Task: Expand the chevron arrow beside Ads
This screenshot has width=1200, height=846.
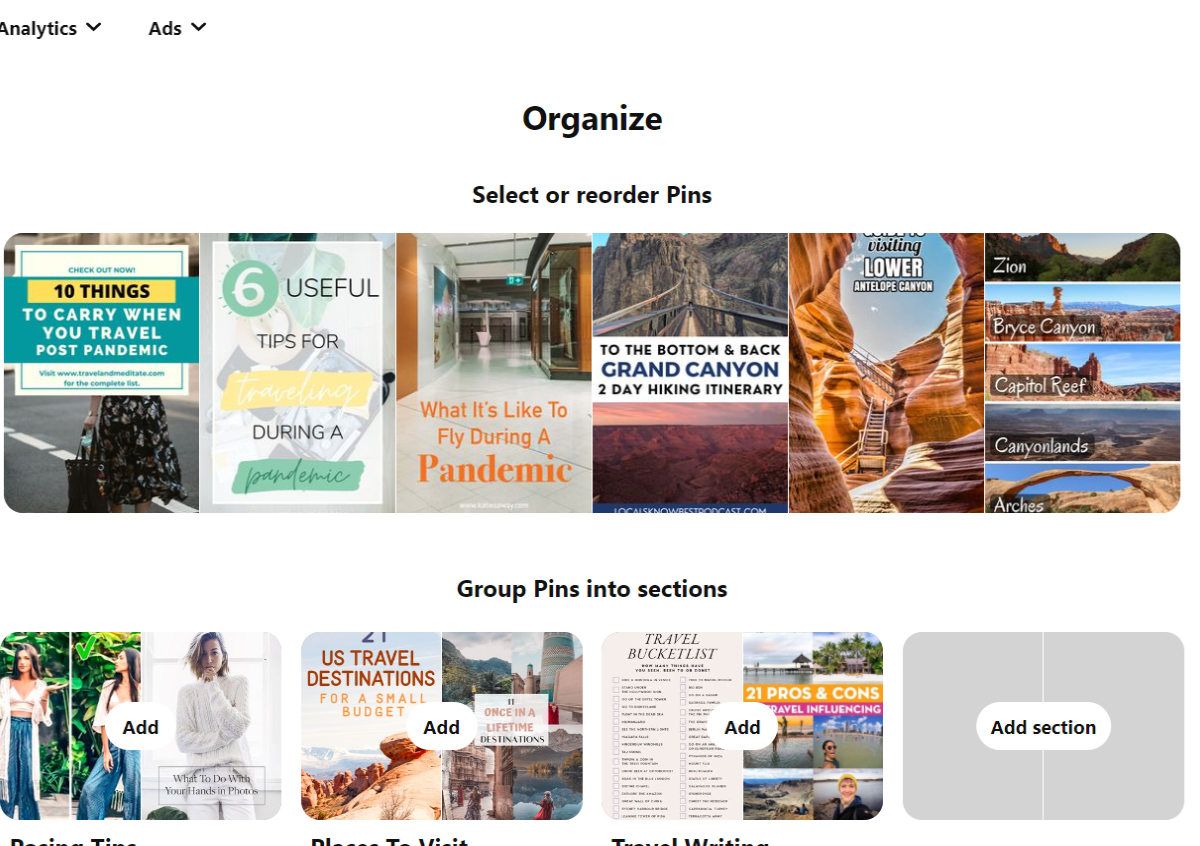Action: (x=198, y=27)
